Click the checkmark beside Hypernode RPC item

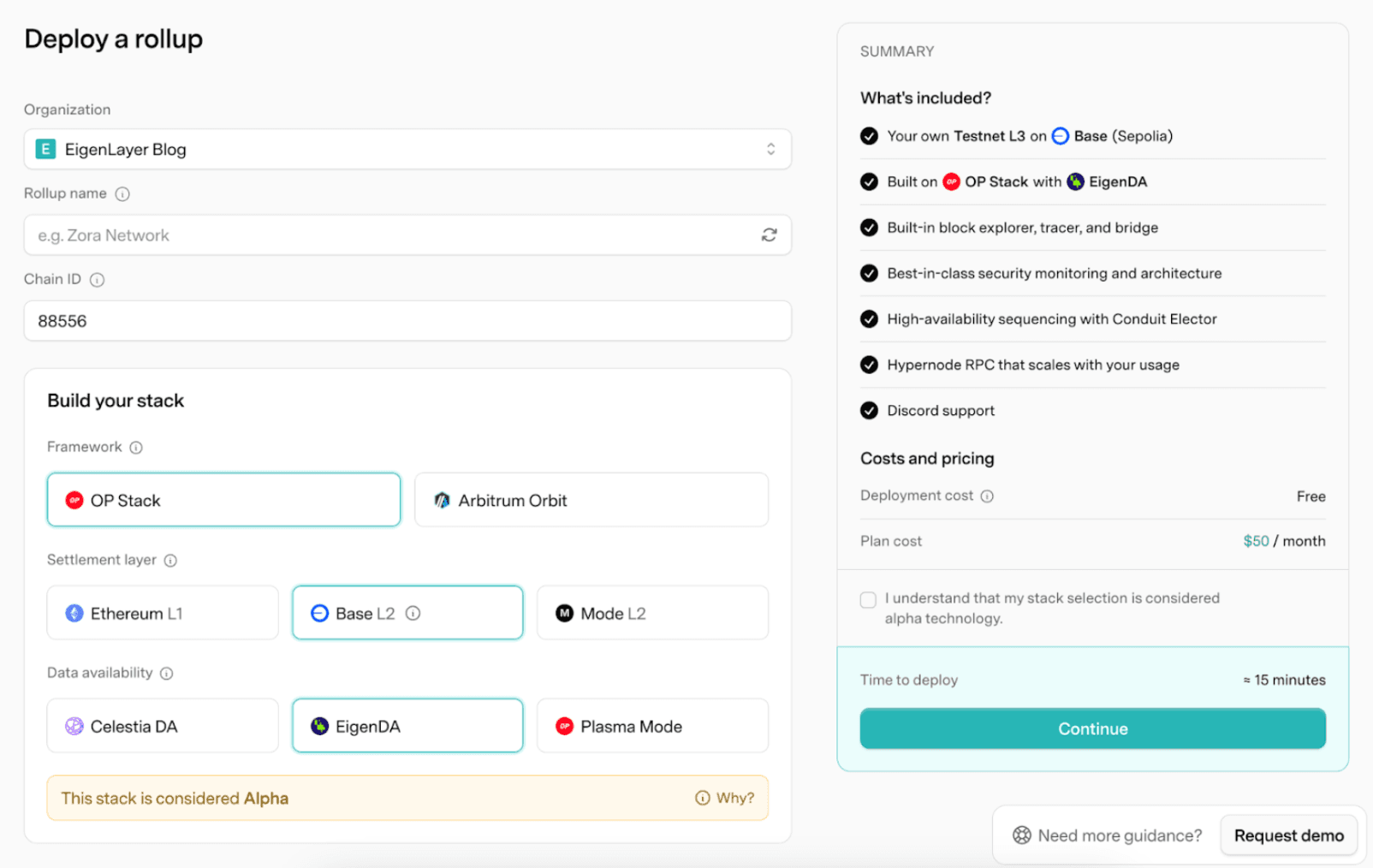point(869,365)
